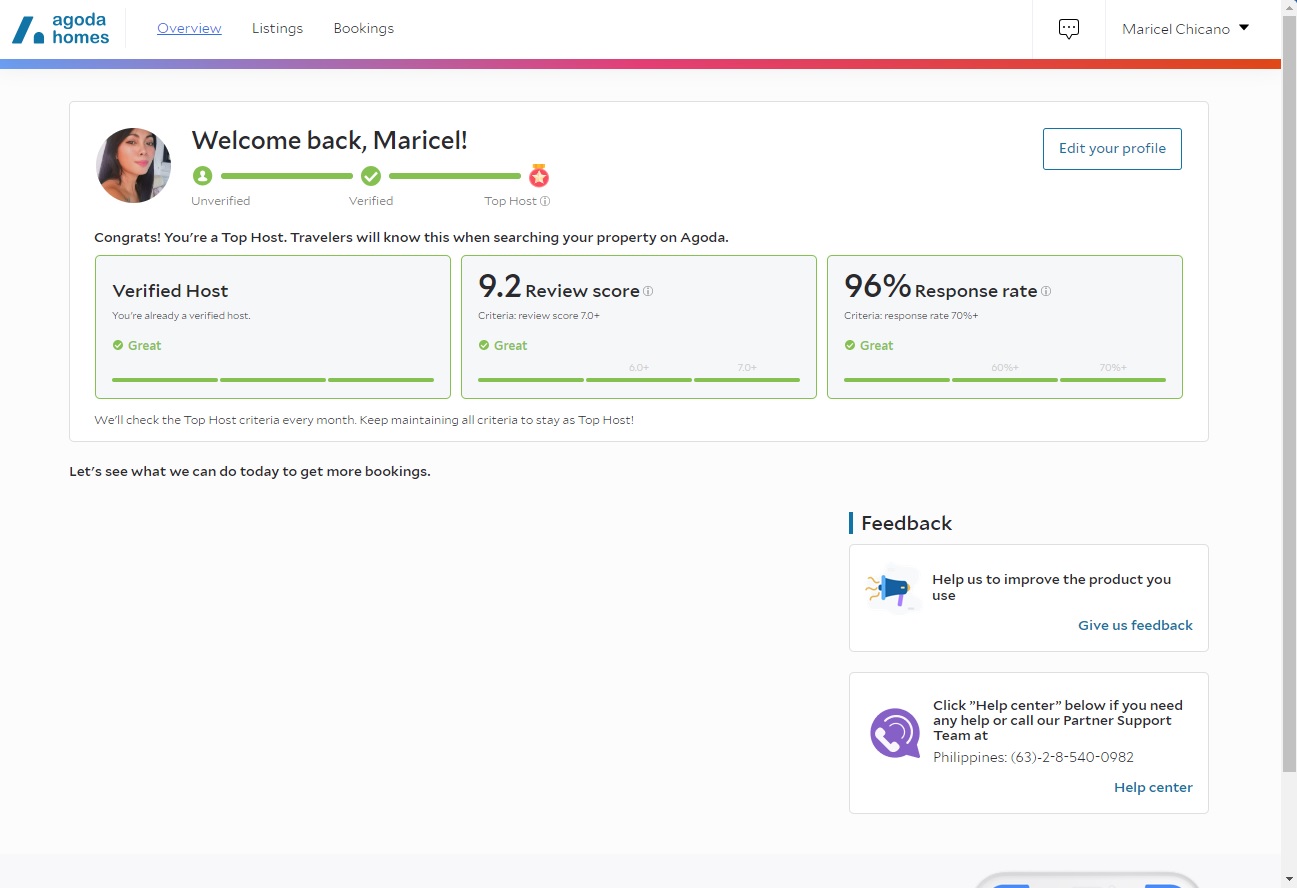Go to the Bookings tab
Screen dimensions: 1297x888
pyautogui.click(x=363, y=29)
